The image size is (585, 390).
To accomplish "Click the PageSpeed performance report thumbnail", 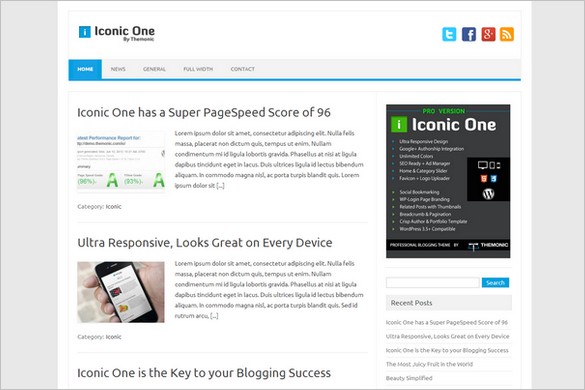I will (x=121, y=161).
